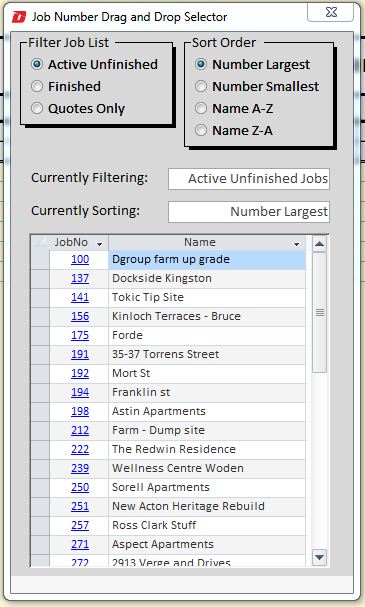Screen dimensions: 365x607
Task: Select the Finished filter radio button
Action: click(x=37, y=86)
